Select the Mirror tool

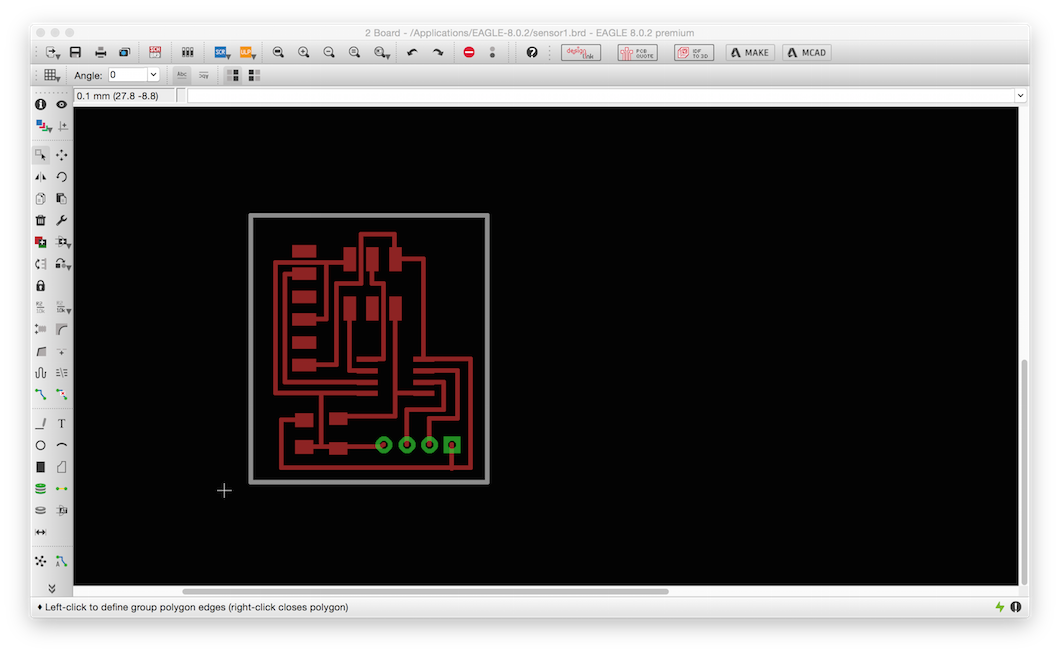pyautogui.click(x=41, y=177)
